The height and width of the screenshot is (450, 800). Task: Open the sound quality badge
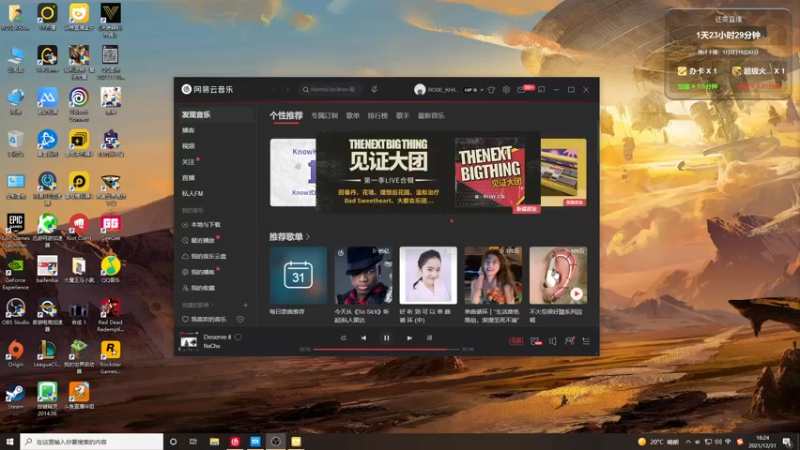coord(516,341)
